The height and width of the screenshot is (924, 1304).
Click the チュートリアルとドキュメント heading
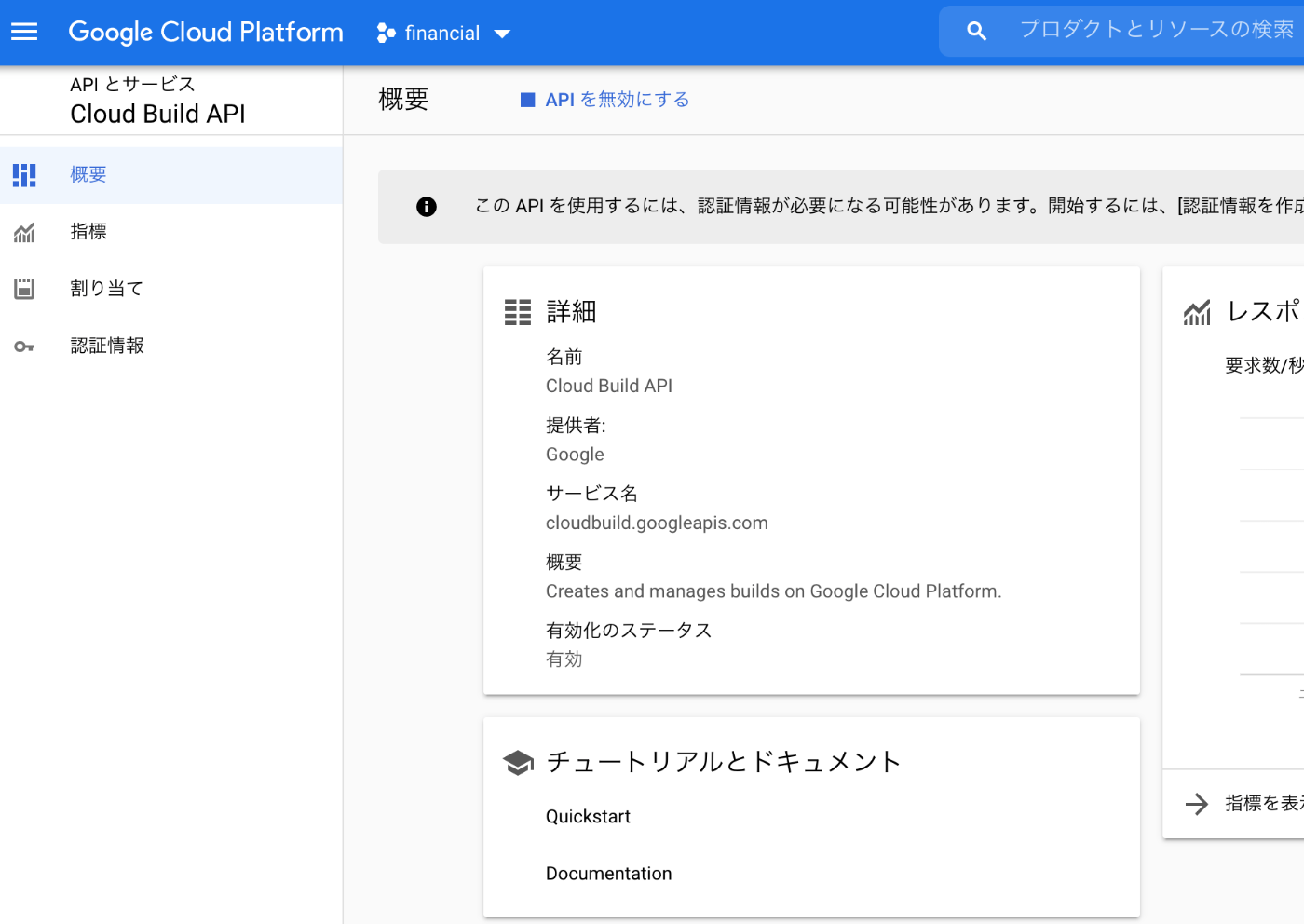click(x=724, y=762)
